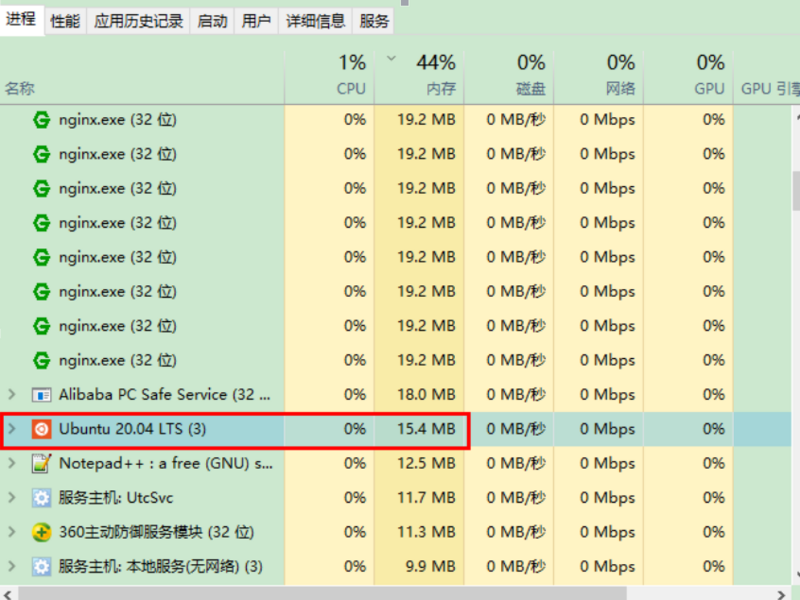800x600 pixels.
Task: Open the 启动 tab
Action: coord(211,19)
